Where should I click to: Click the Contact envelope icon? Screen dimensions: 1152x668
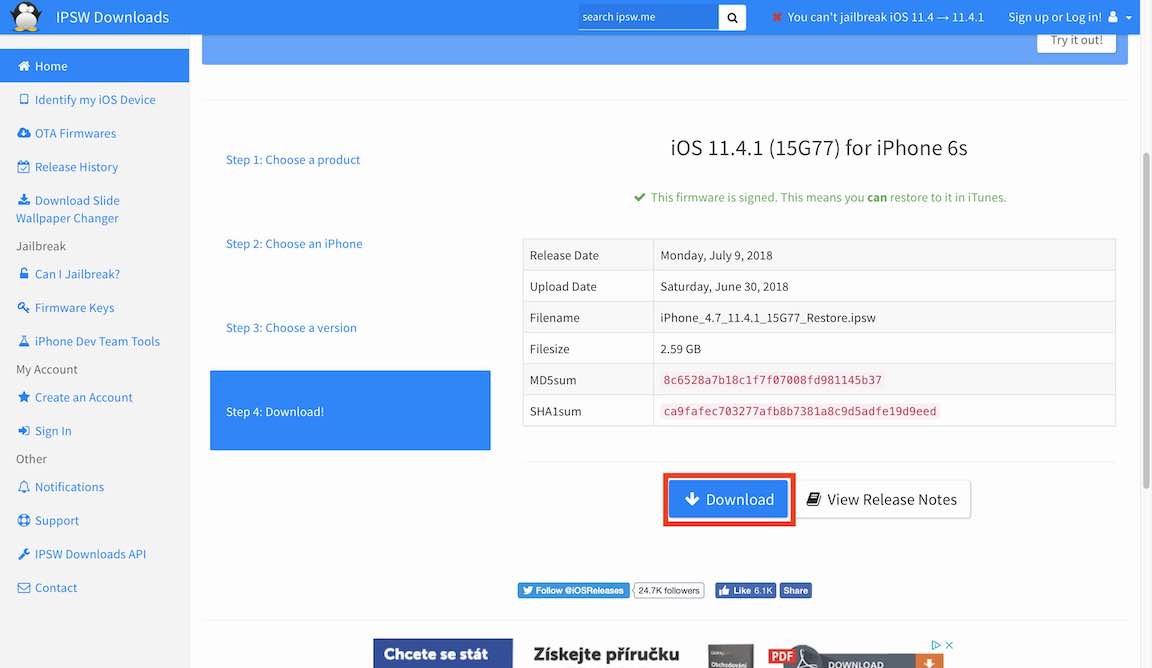[24, 588]
